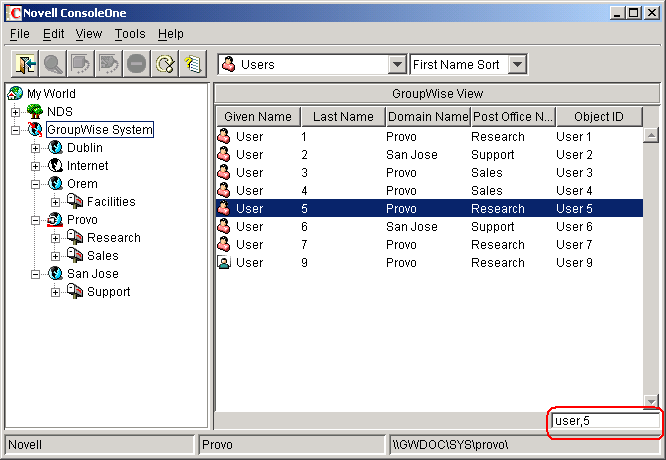
Task: Select the My World tree label
Action: 51,93
